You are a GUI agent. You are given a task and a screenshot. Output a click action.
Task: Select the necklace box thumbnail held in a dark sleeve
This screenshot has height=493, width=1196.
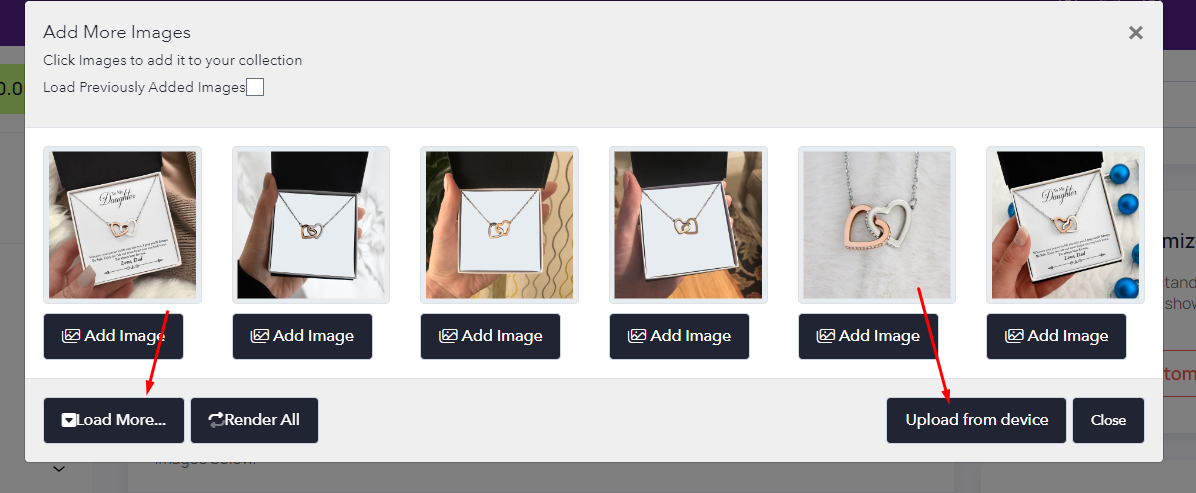click(311, 224)
